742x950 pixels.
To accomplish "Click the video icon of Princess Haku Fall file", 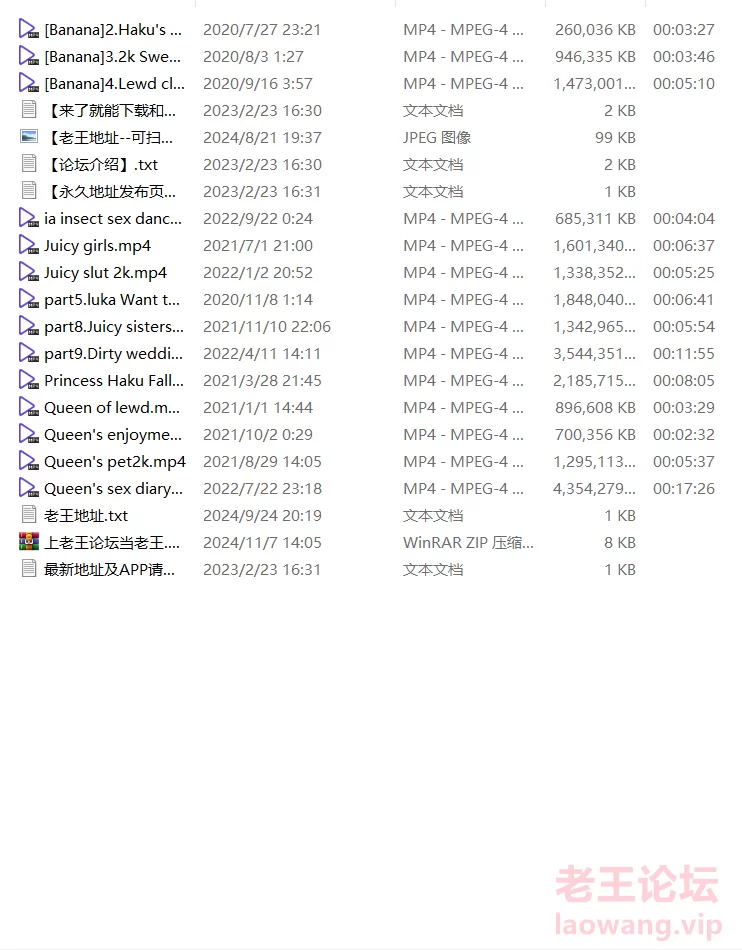I will pos(28,380).
